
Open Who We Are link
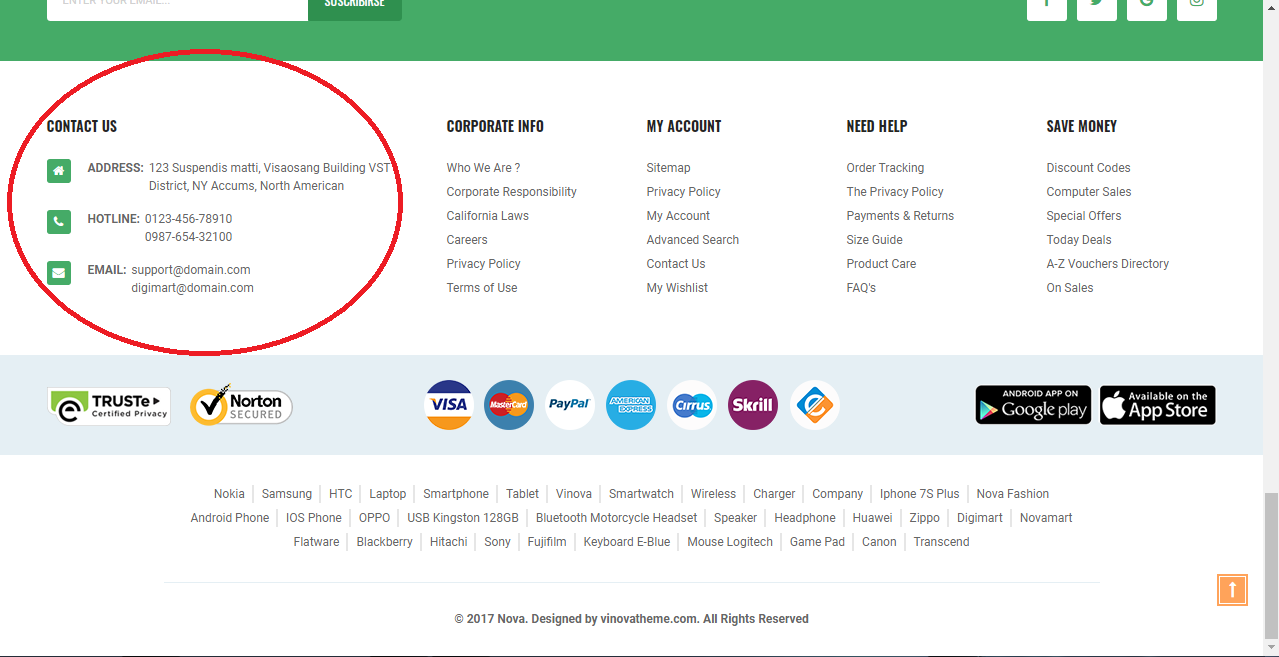coord(483,168)
